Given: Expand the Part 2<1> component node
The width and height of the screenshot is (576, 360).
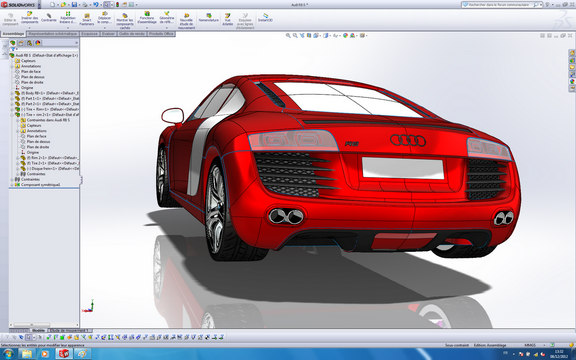Looking at the screenshot, I should click(12, 104).
